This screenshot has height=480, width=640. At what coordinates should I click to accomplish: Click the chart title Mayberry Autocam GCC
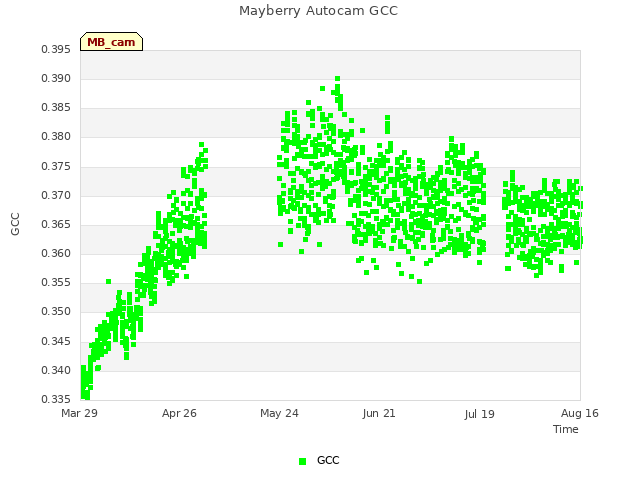tap(318, 11)
